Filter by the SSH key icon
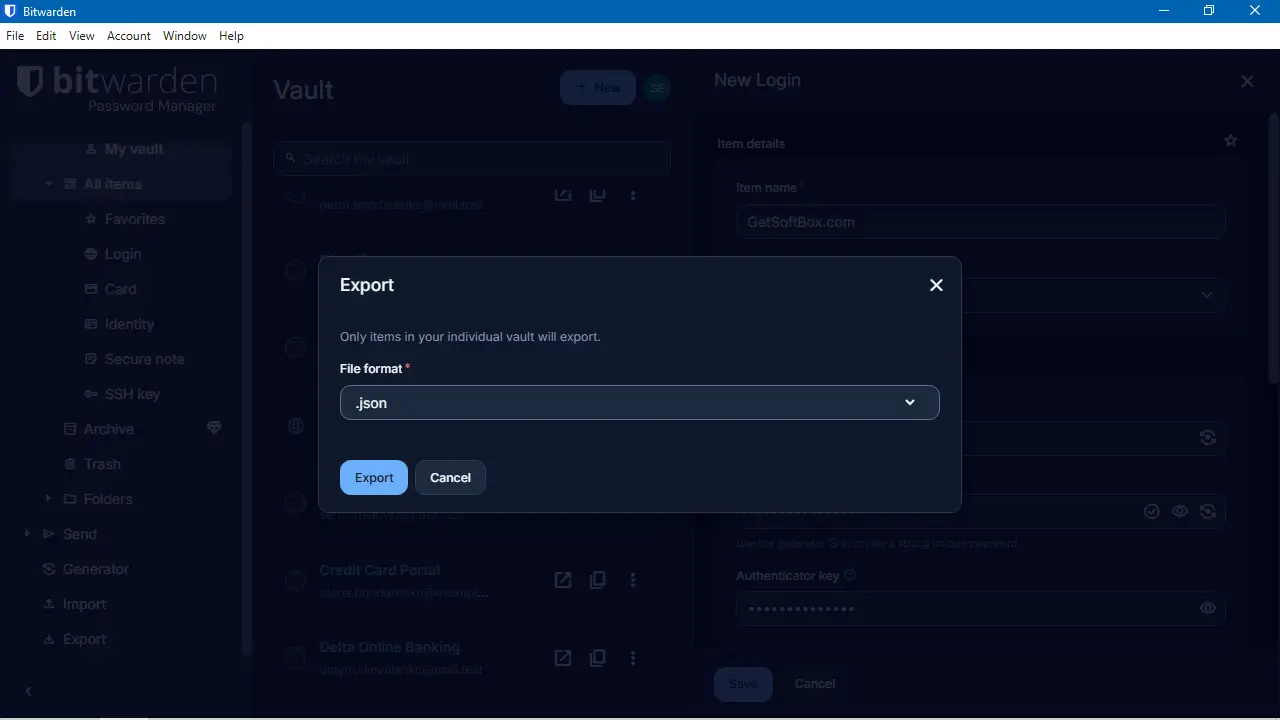 pyautogui.click(x=92, y=394)
